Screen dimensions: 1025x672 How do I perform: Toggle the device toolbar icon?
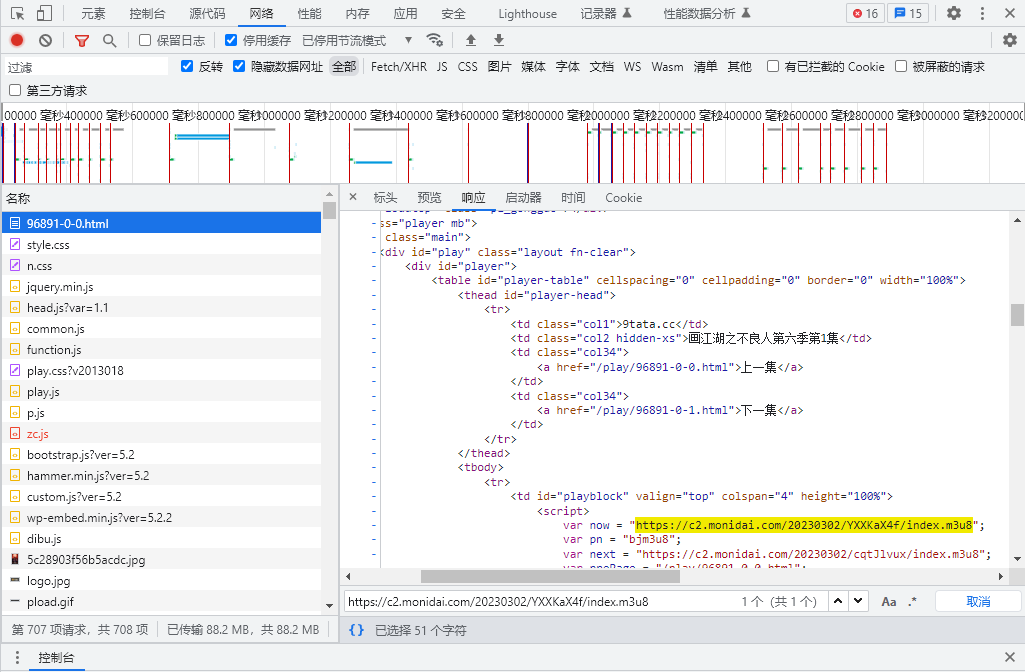click(x=45, y=13)
